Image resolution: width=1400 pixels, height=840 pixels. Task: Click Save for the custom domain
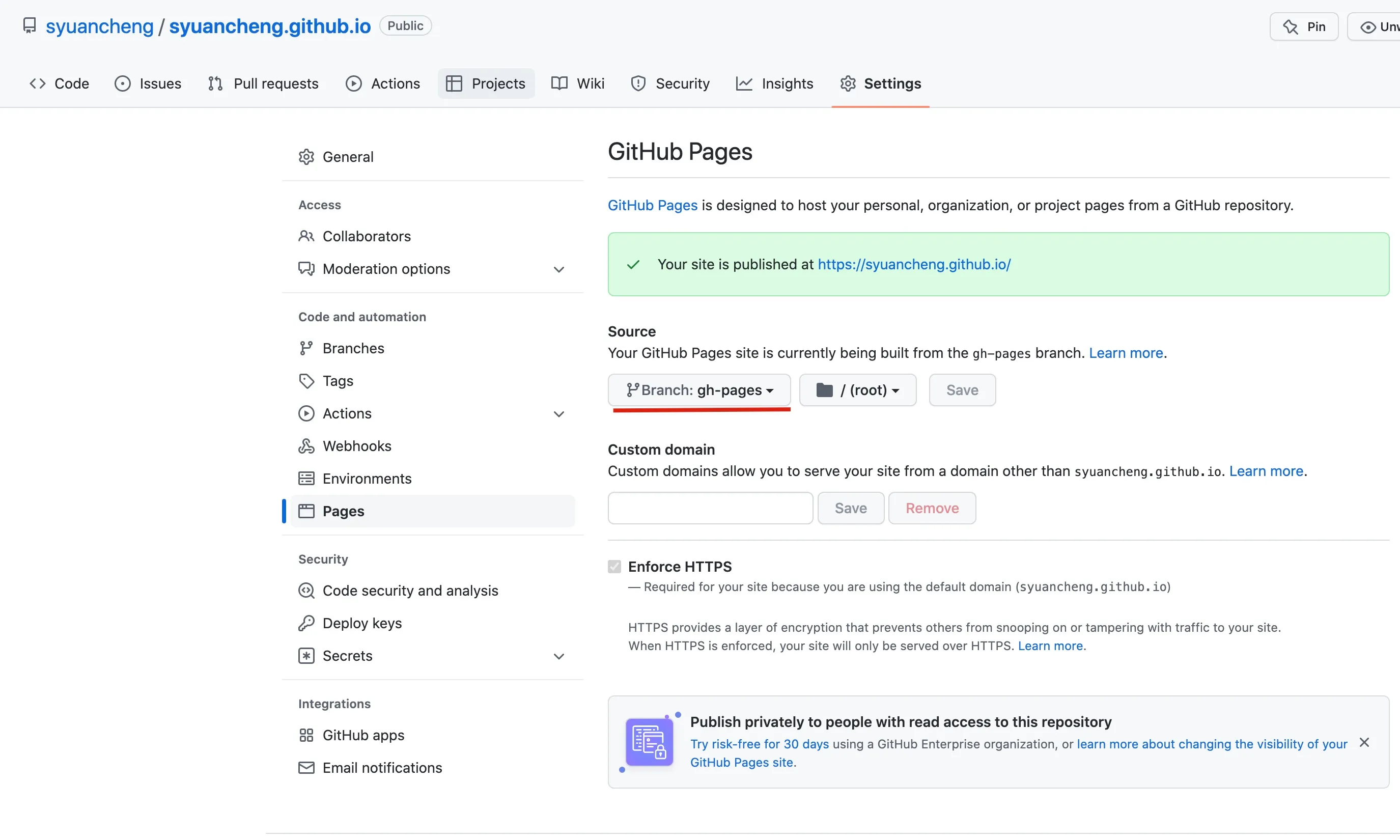tap(851, 508)
